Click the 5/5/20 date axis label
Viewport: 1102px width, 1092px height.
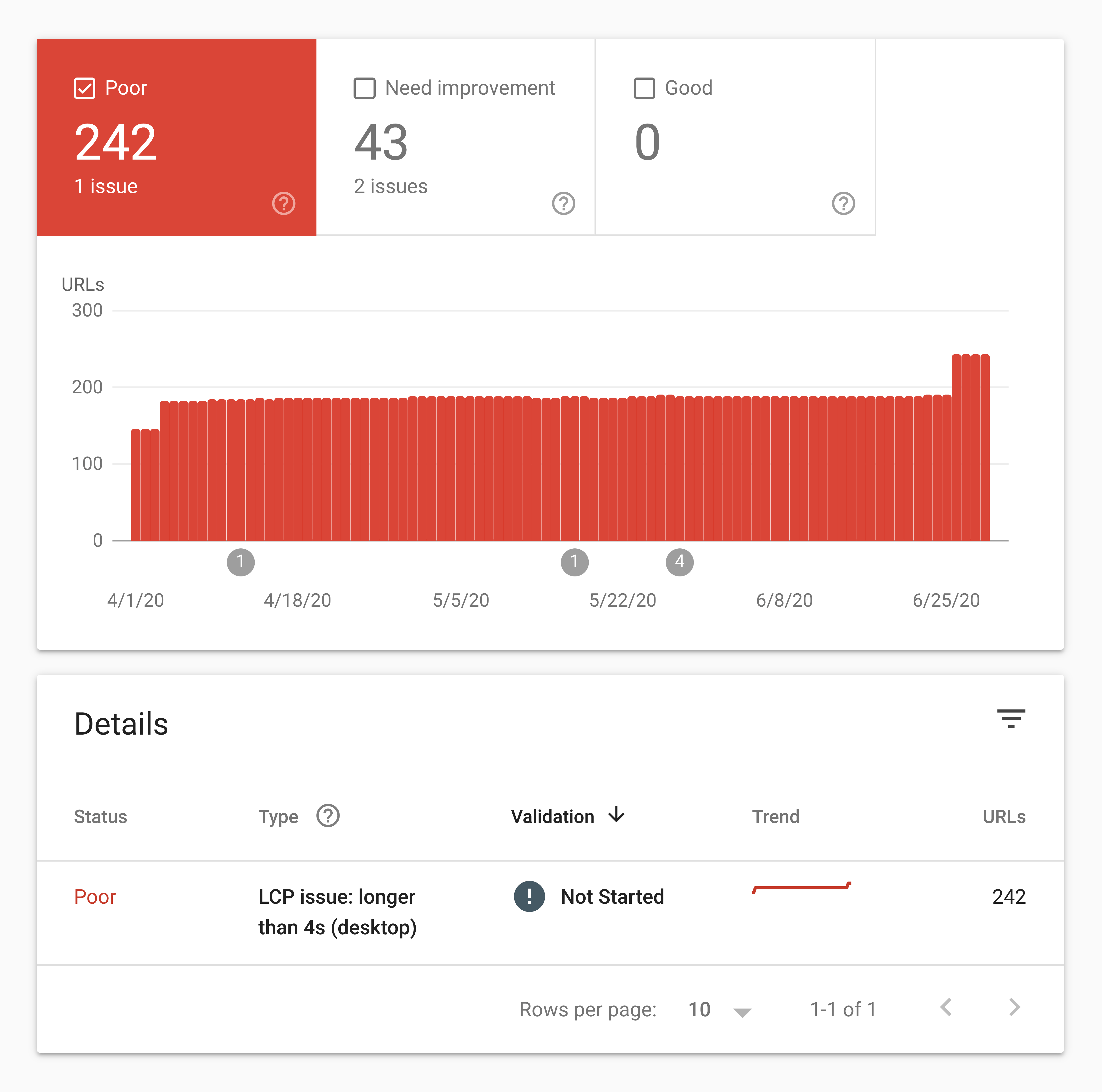pos(461,600)
